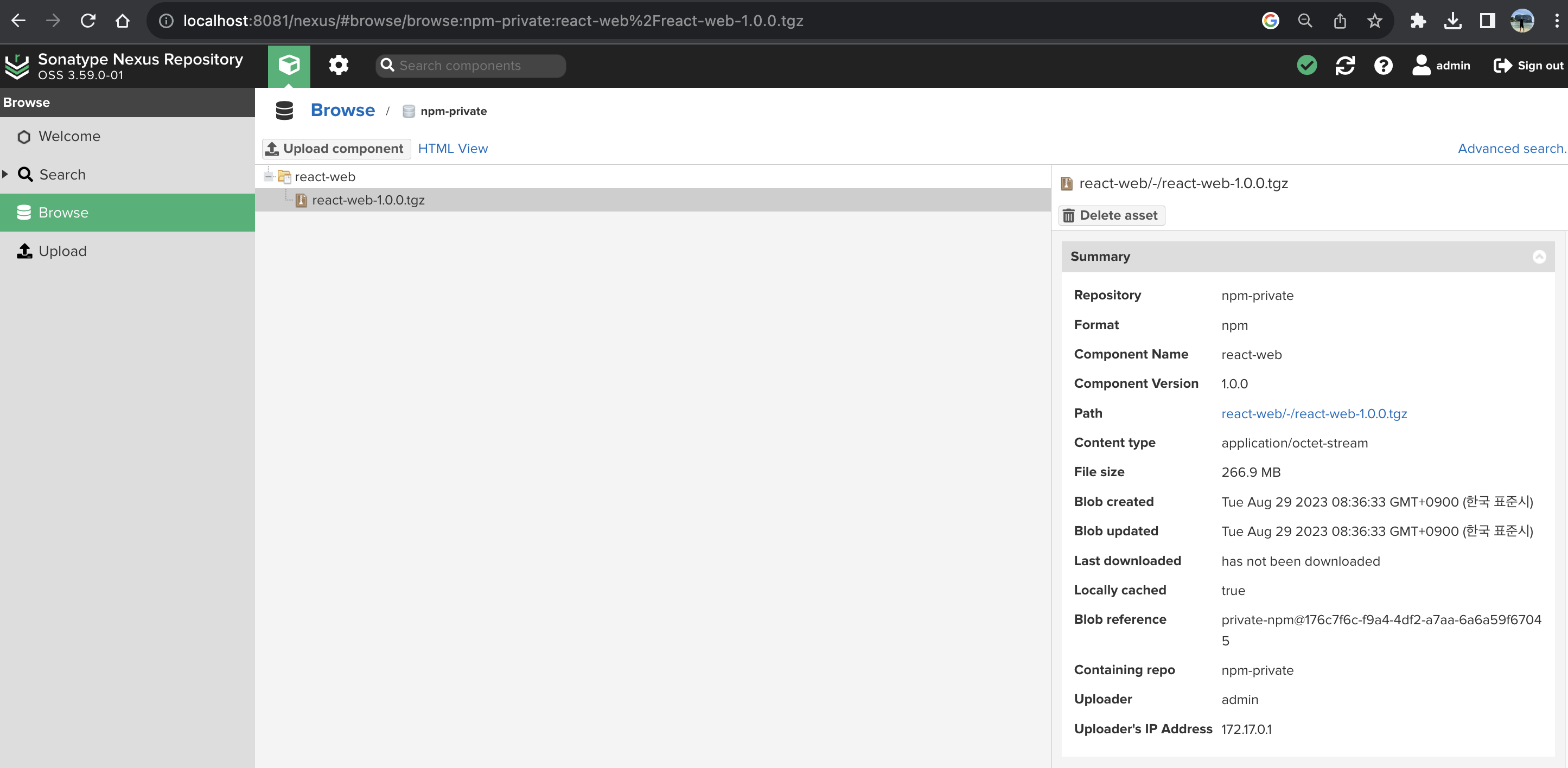The width and height of the screenshot is (1568, 768).
Task: Open the help question mark icon
Action: pyautogui.click(x=1382, y=65)
